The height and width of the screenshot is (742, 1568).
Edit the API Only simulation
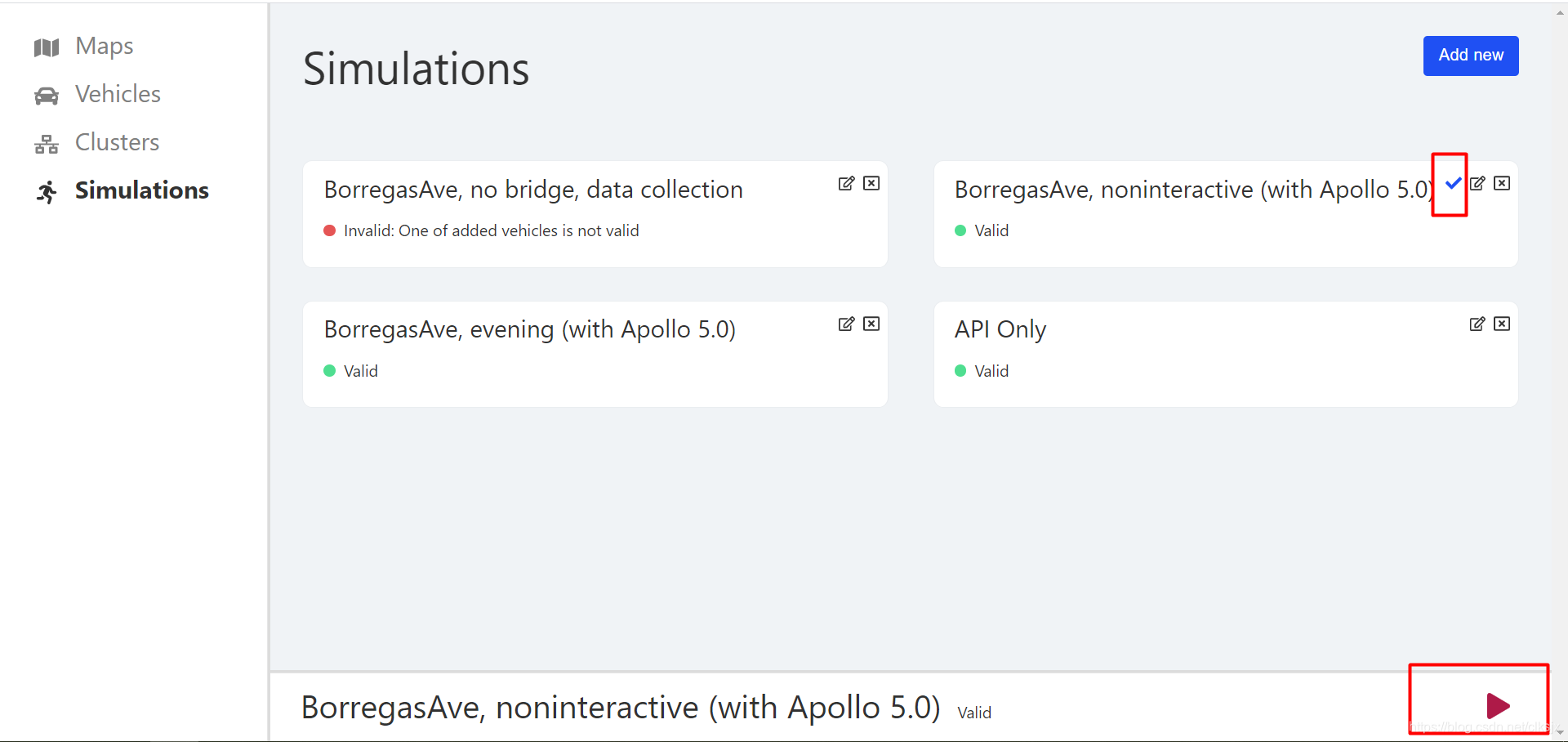pyautogui.click(x=1477, y=324)
